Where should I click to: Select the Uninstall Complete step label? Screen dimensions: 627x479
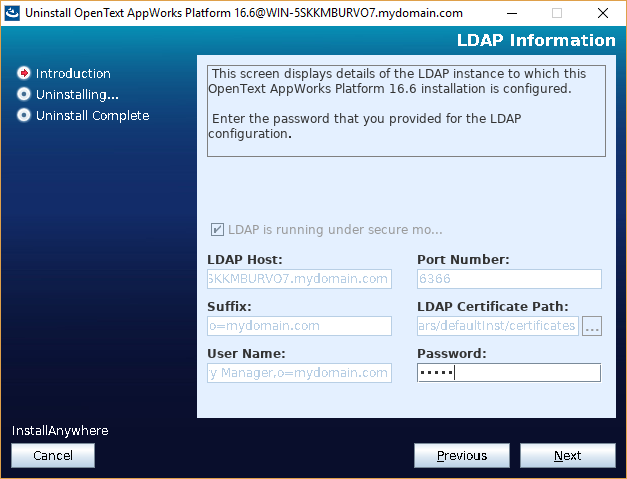click(x=92, y=116)
